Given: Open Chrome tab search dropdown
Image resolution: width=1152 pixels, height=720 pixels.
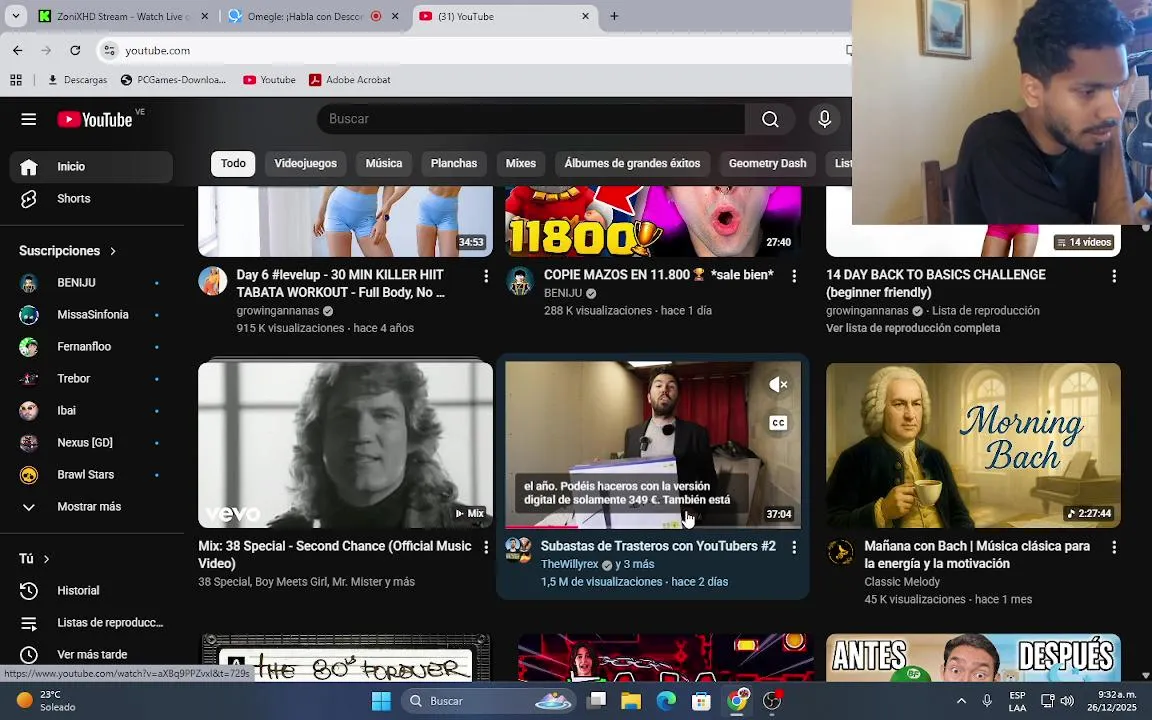Looking at the screenshot, I should pos(15,16).
